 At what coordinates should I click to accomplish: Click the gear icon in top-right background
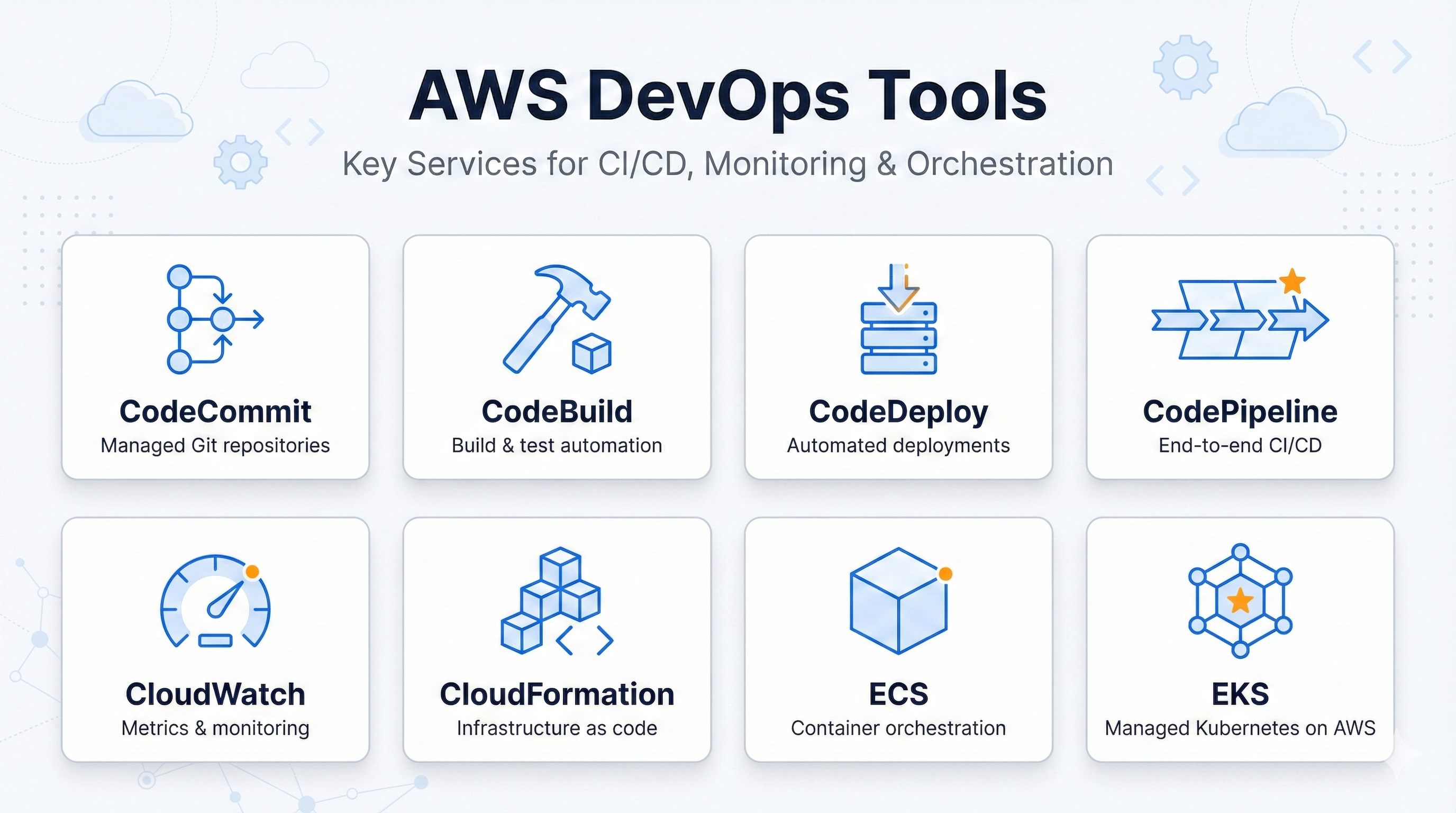(1185, 67)
